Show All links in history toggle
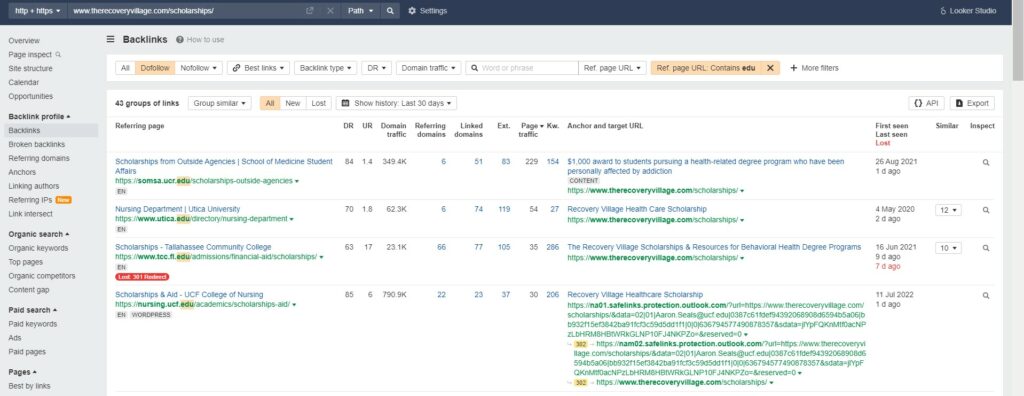The height and width of the screenshot is (396, 1024). (270, 103)
